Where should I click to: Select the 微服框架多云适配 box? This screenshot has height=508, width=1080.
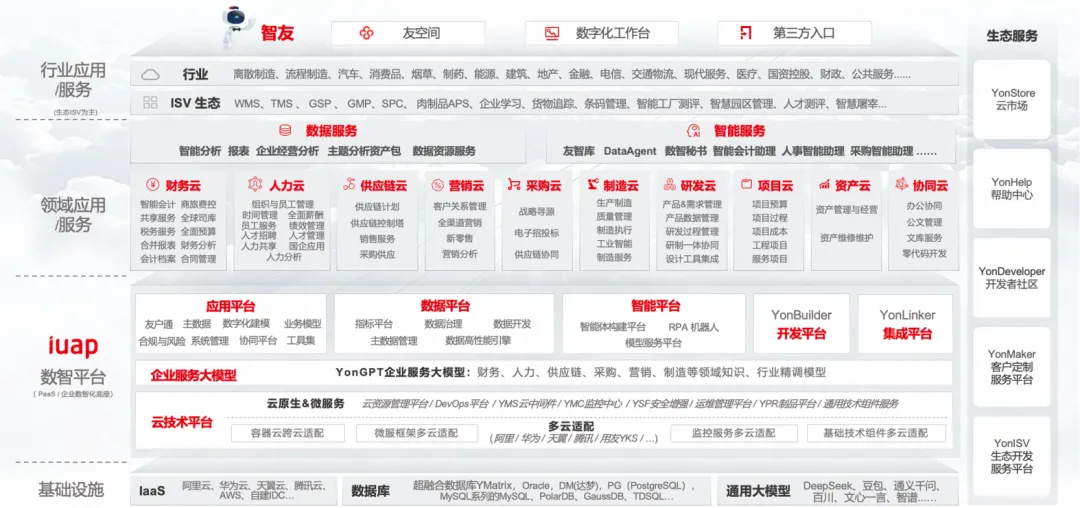click(416, 433)
